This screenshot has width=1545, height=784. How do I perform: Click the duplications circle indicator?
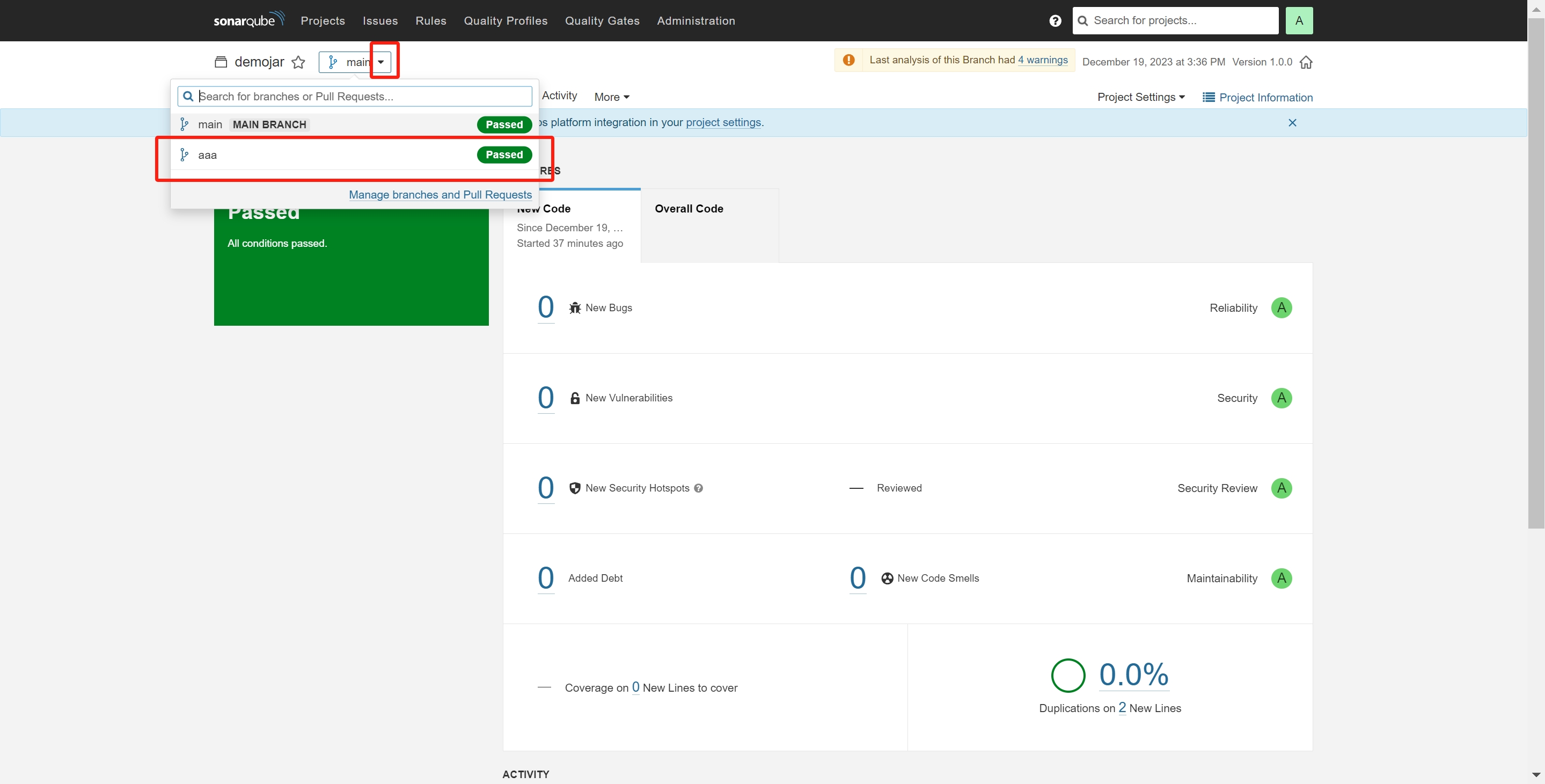1067,676
